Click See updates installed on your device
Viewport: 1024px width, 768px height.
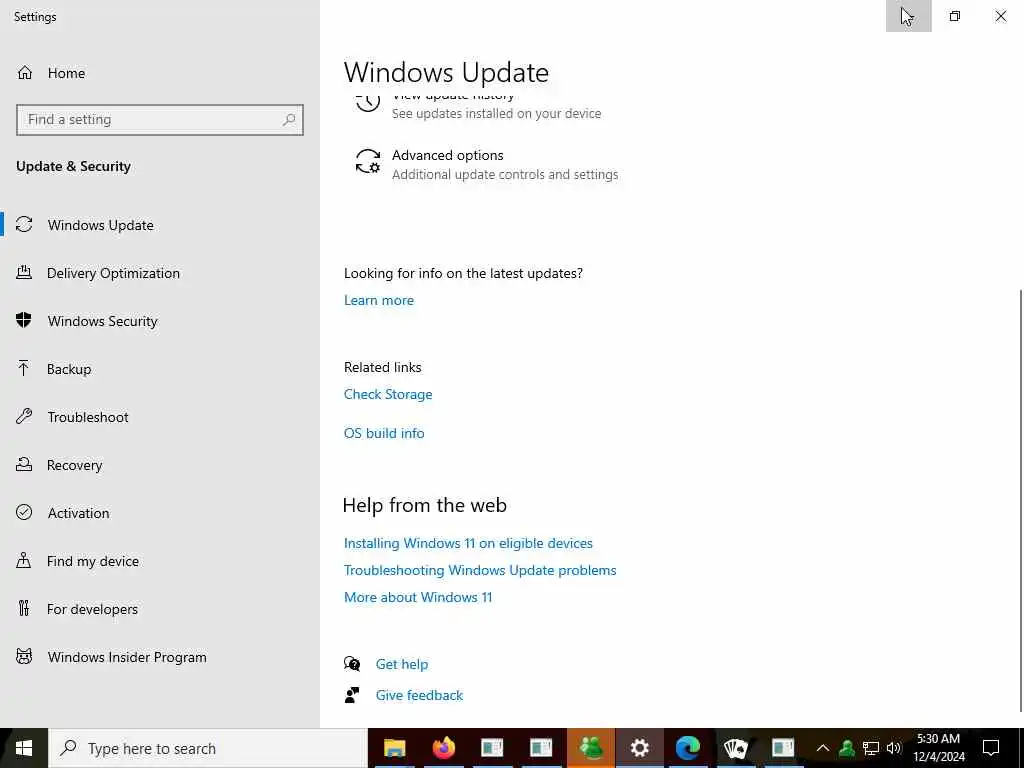pyautogui.click(x=496, y=114)
